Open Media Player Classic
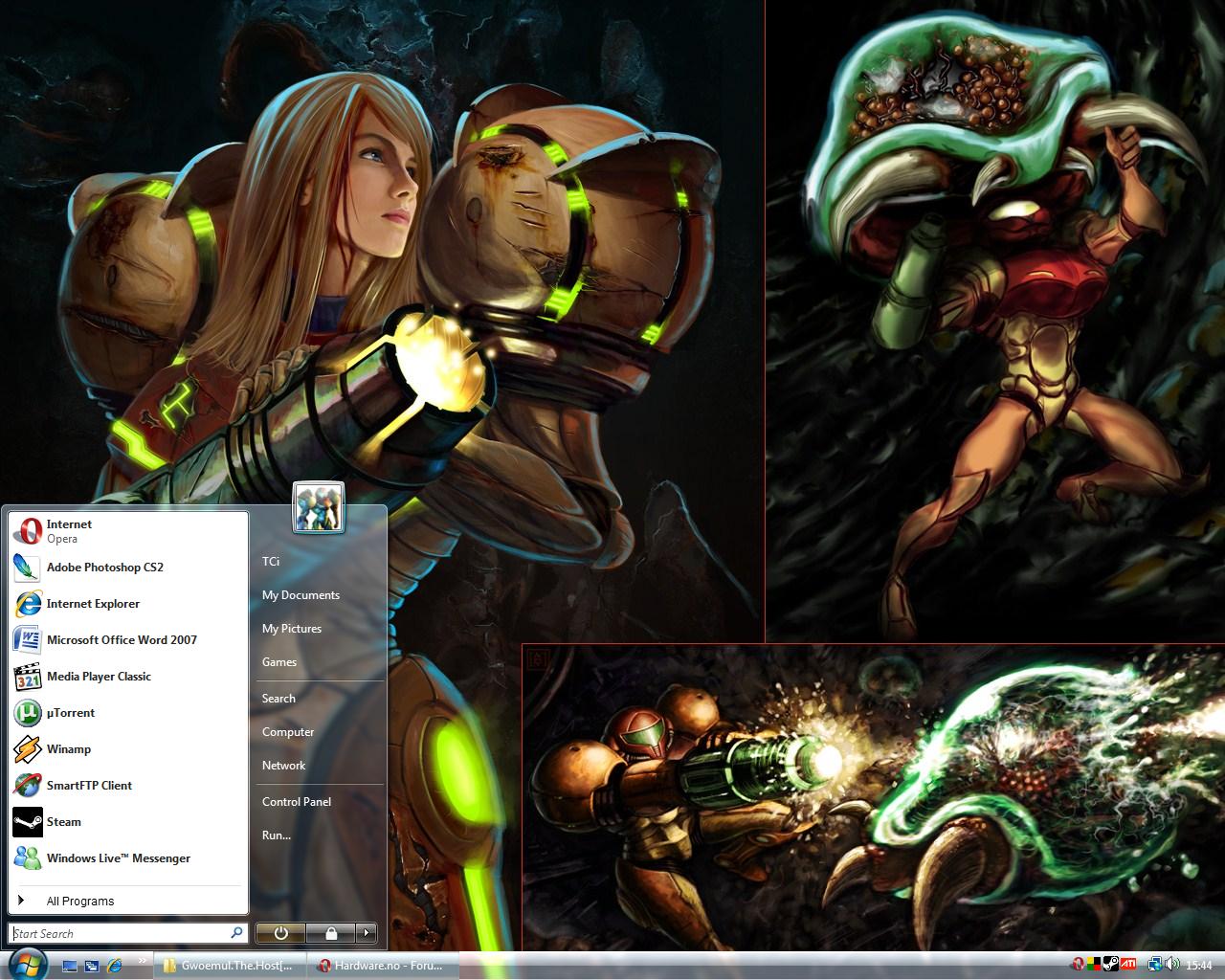The image size is (1225, 980). click(x=128, y=677)
